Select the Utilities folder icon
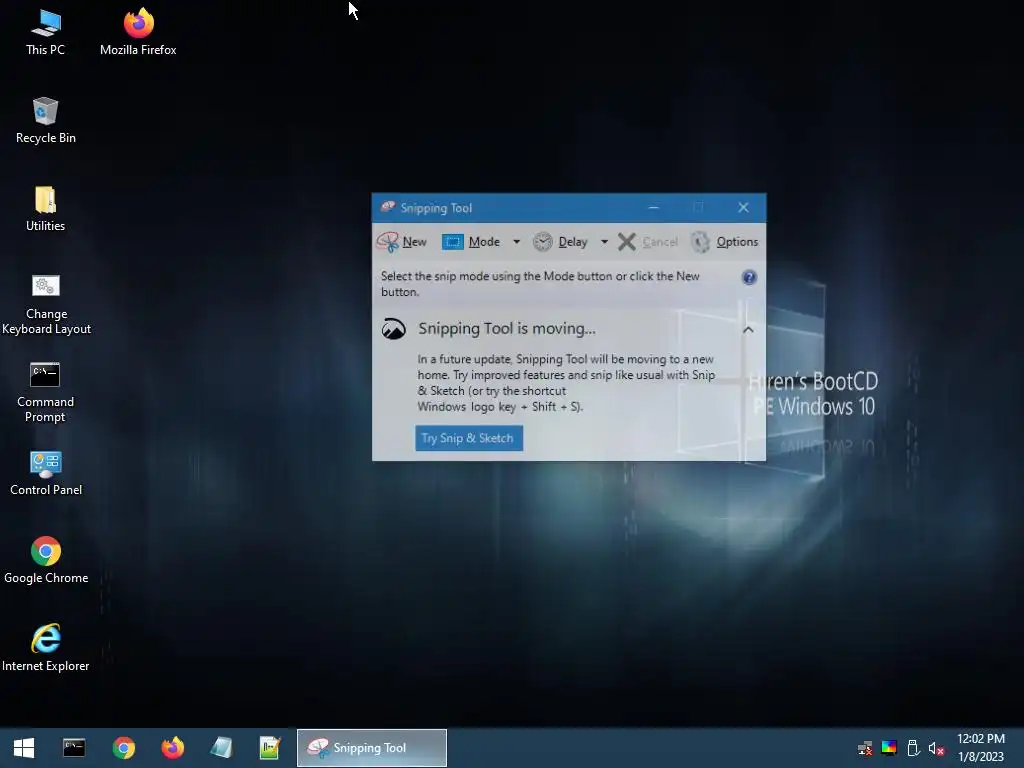This screenshot has width=1024, height=768. tap(46, 209)
